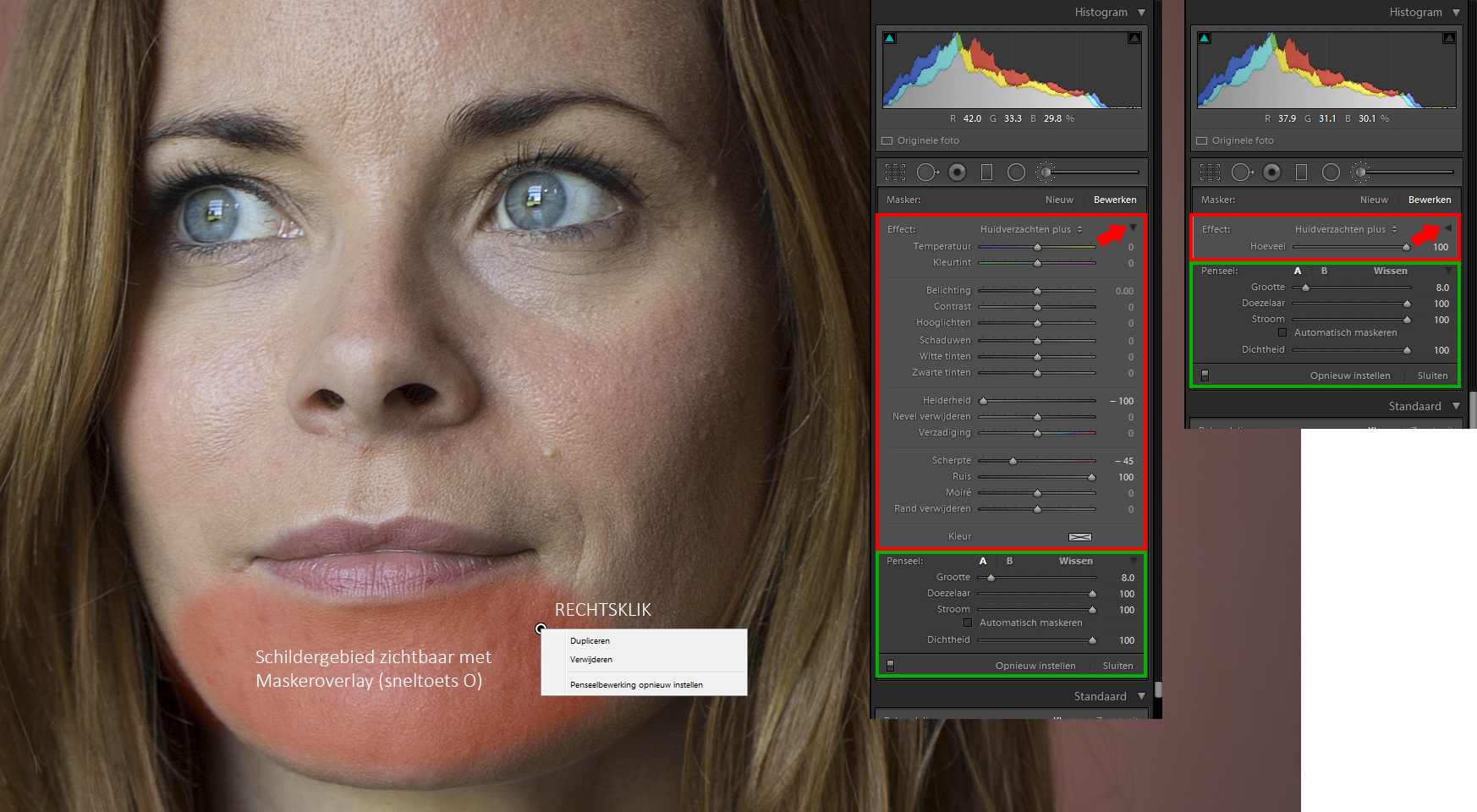Select the Spot Removal tool in left panel
Image resolution: width=1477 pixels, height=812 pixels.
927,173
